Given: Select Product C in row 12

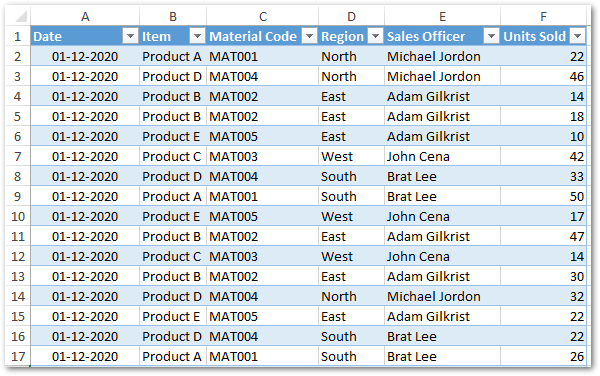Looking at the screenshot, I should [x=173, y=256].
